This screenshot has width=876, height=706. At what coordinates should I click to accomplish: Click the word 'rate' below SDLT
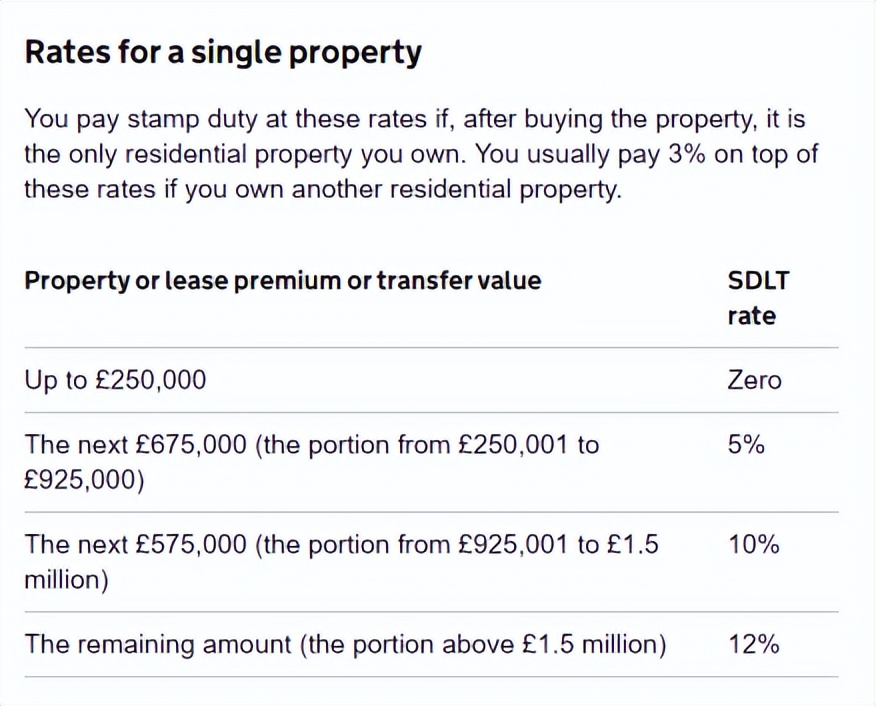[x=751, y=316]
